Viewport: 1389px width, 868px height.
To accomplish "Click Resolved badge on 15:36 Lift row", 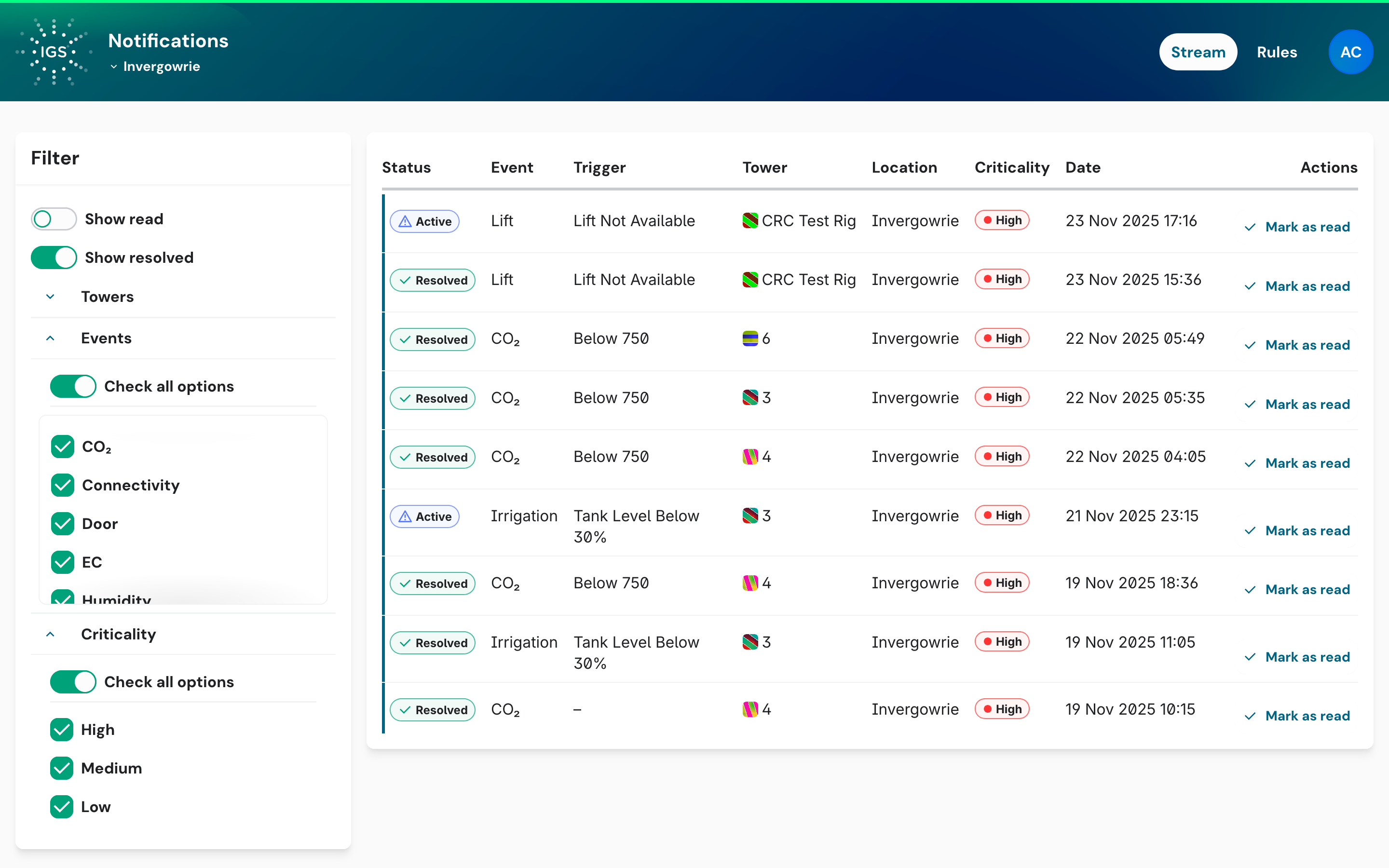I will point(432,281).
